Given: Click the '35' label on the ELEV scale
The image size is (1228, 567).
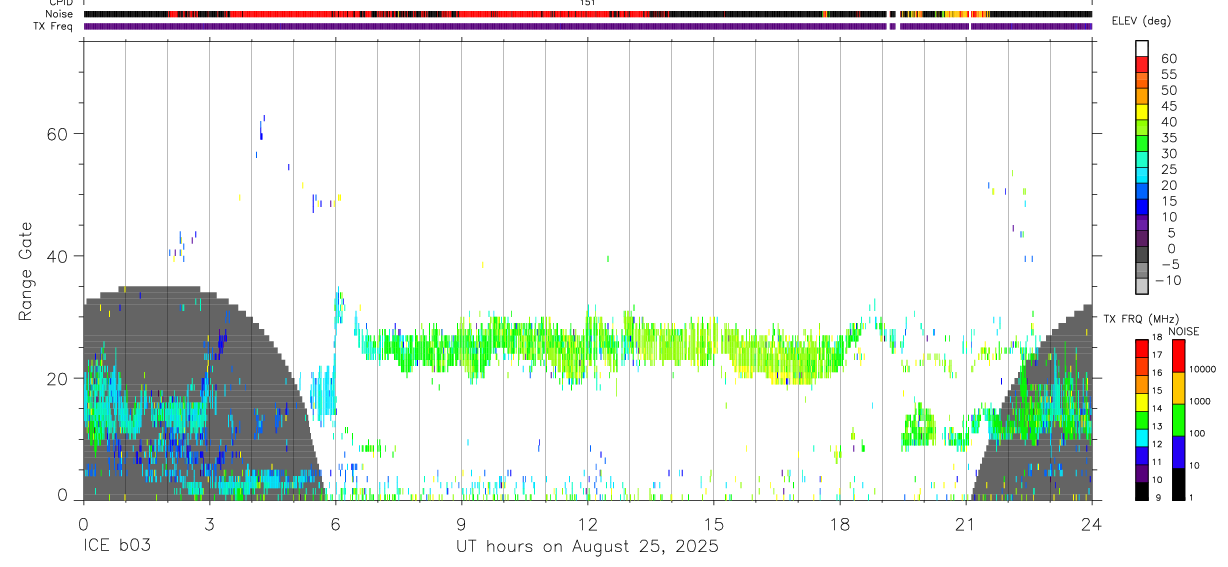Looking at the screenshot, I should 1168,138.
